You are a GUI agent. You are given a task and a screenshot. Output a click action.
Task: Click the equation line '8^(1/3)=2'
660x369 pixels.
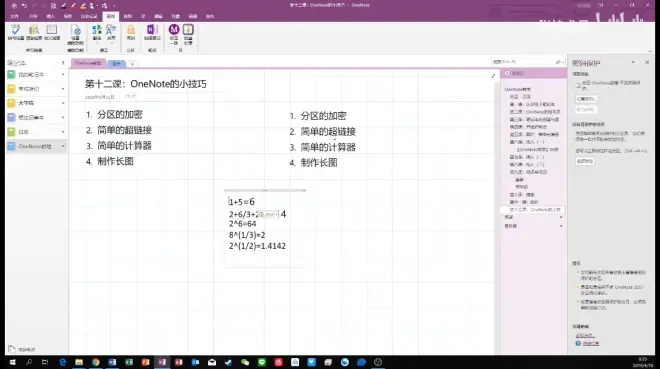pyautogui.click(x=247, y=235)
